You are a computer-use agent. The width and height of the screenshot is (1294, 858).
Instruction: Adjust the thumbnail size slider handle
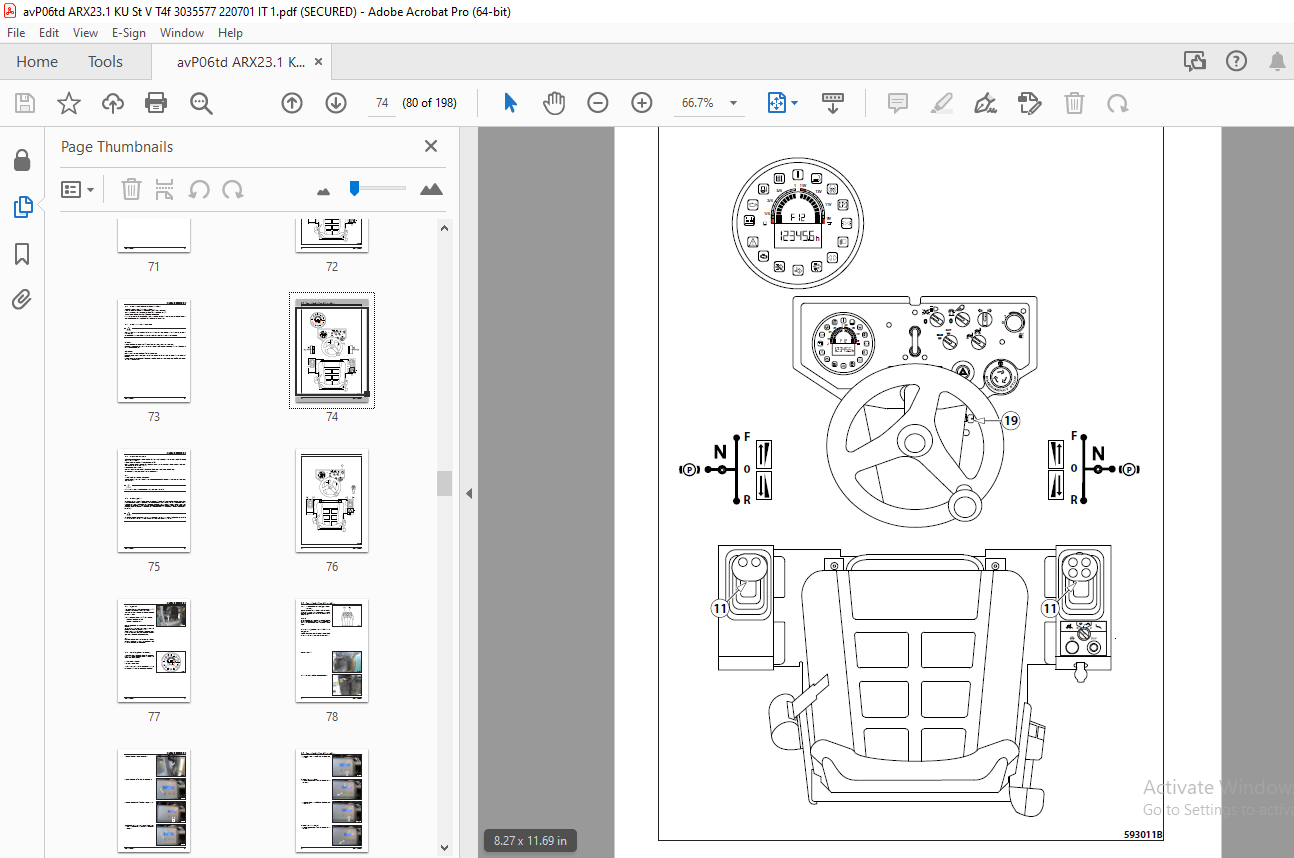(x=354, y=188)
